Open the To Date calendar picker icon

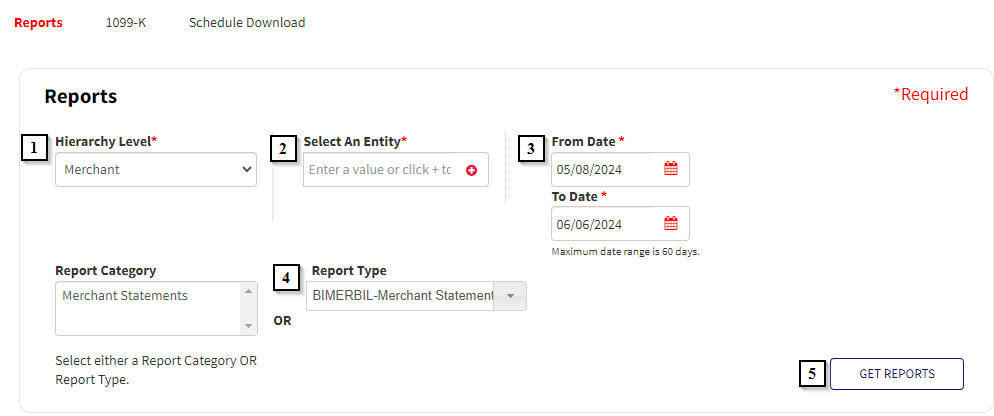click(x=671, y=224)
